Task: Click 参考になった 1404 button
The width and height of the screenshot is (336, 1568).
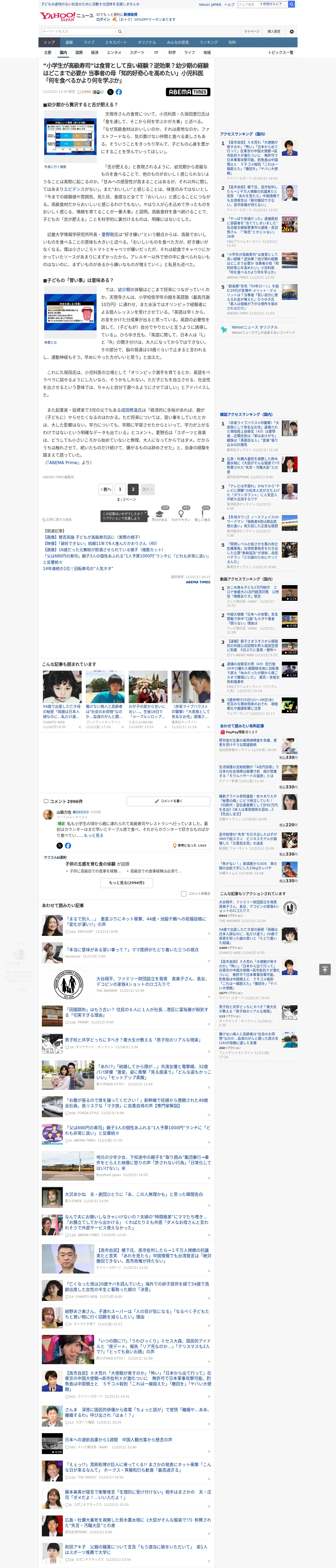Action: 190,845
